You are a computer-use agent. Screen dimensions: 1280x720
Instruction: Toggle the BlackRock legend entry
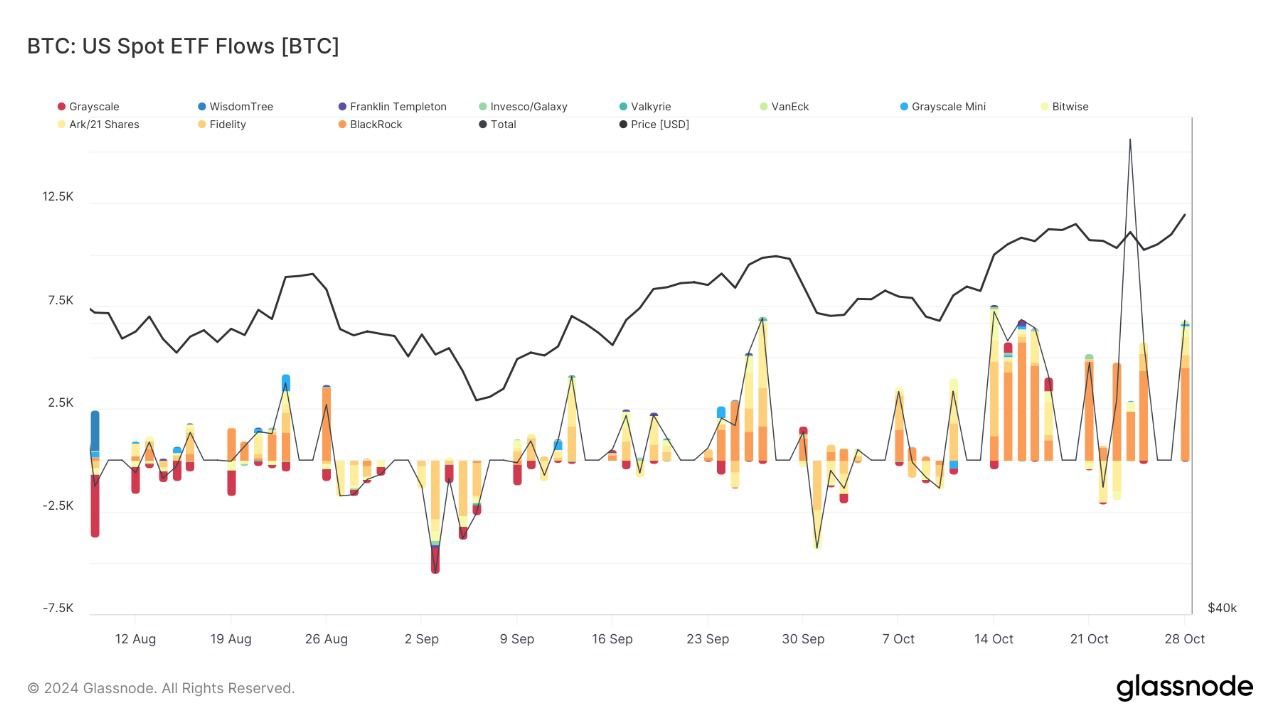368,124
